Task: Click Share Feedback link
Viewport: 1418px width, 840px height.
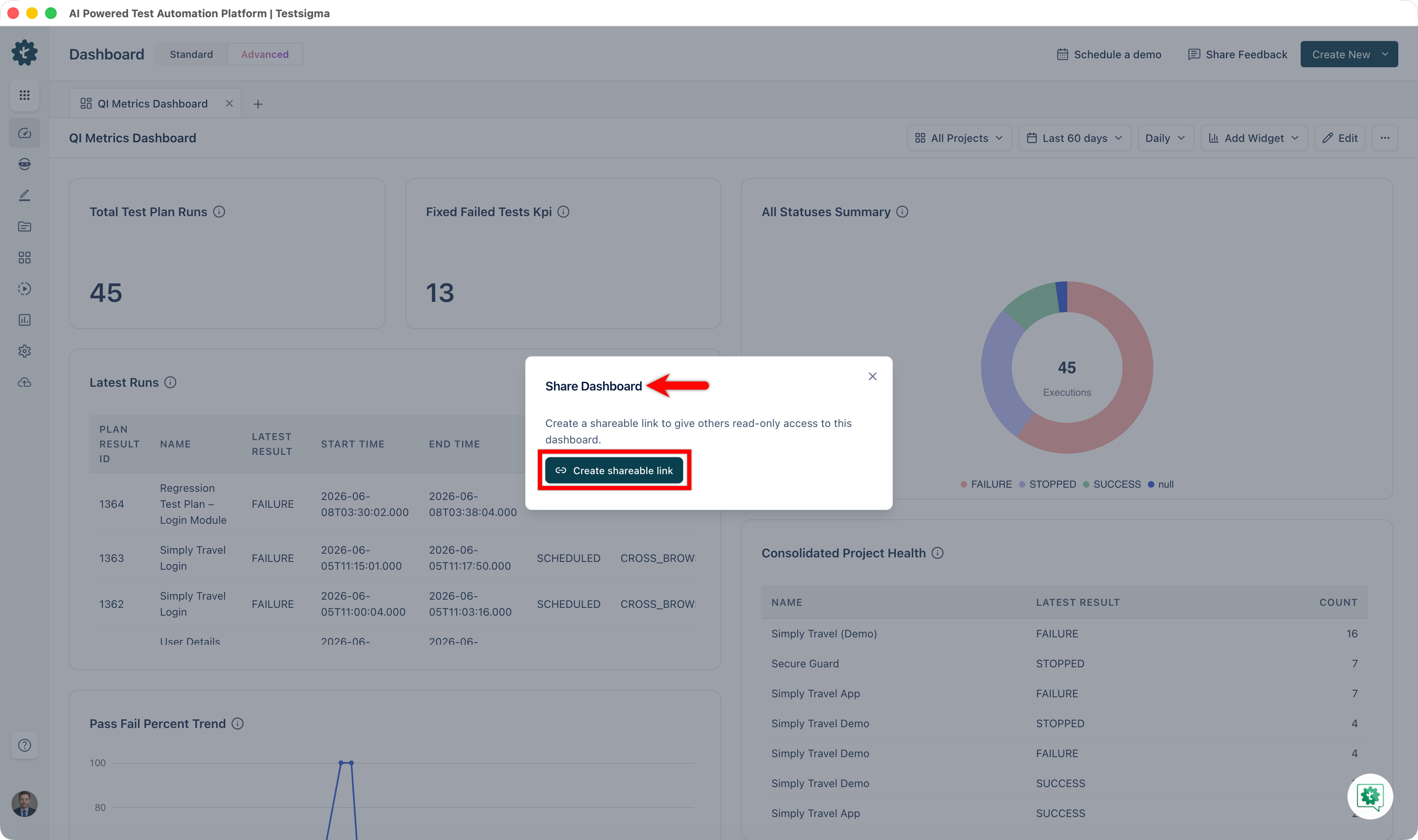Action: 1237,54
